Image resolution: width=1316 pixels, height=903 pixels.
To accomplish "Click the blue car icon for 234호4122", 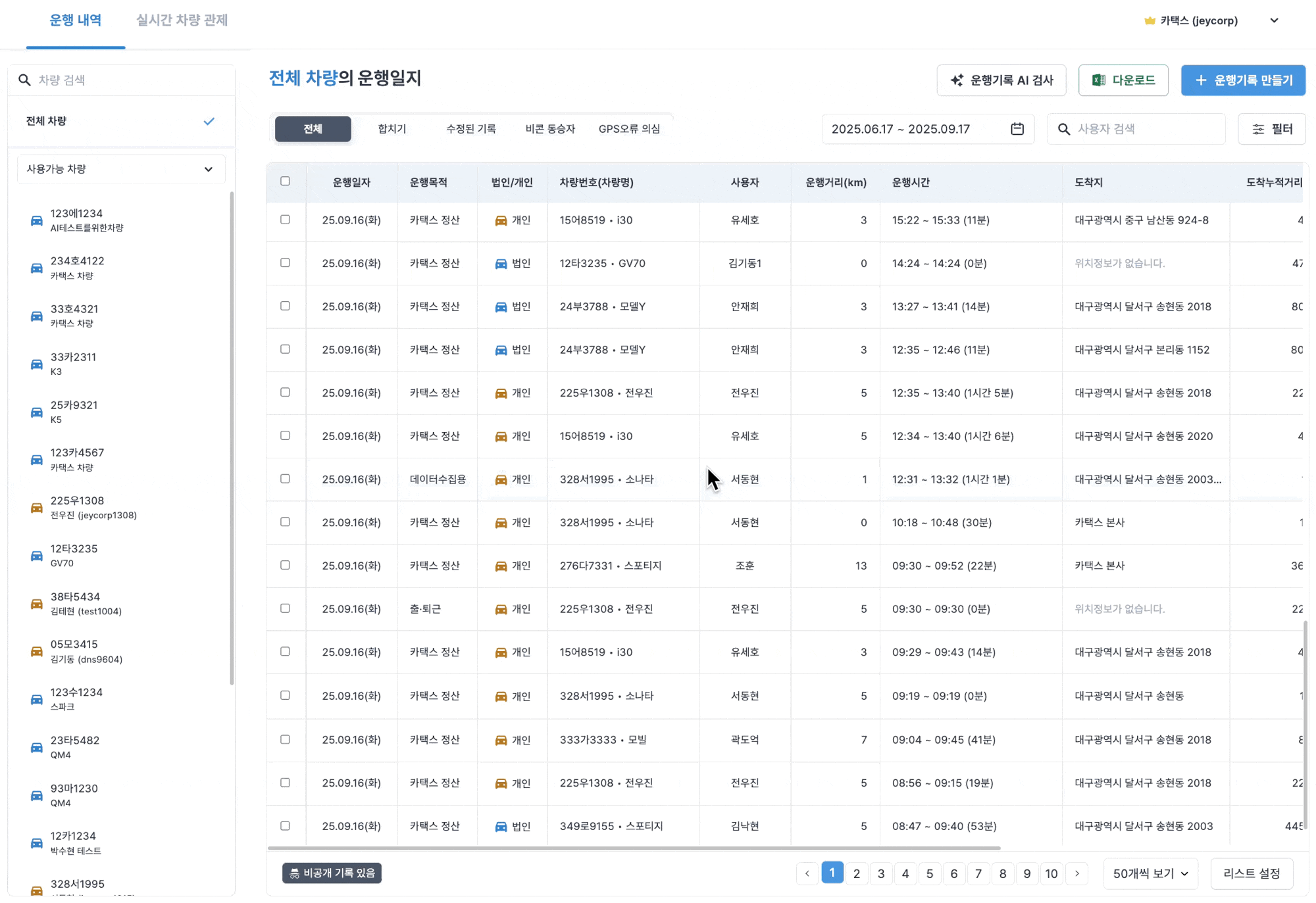I will [x=37, y=268].
